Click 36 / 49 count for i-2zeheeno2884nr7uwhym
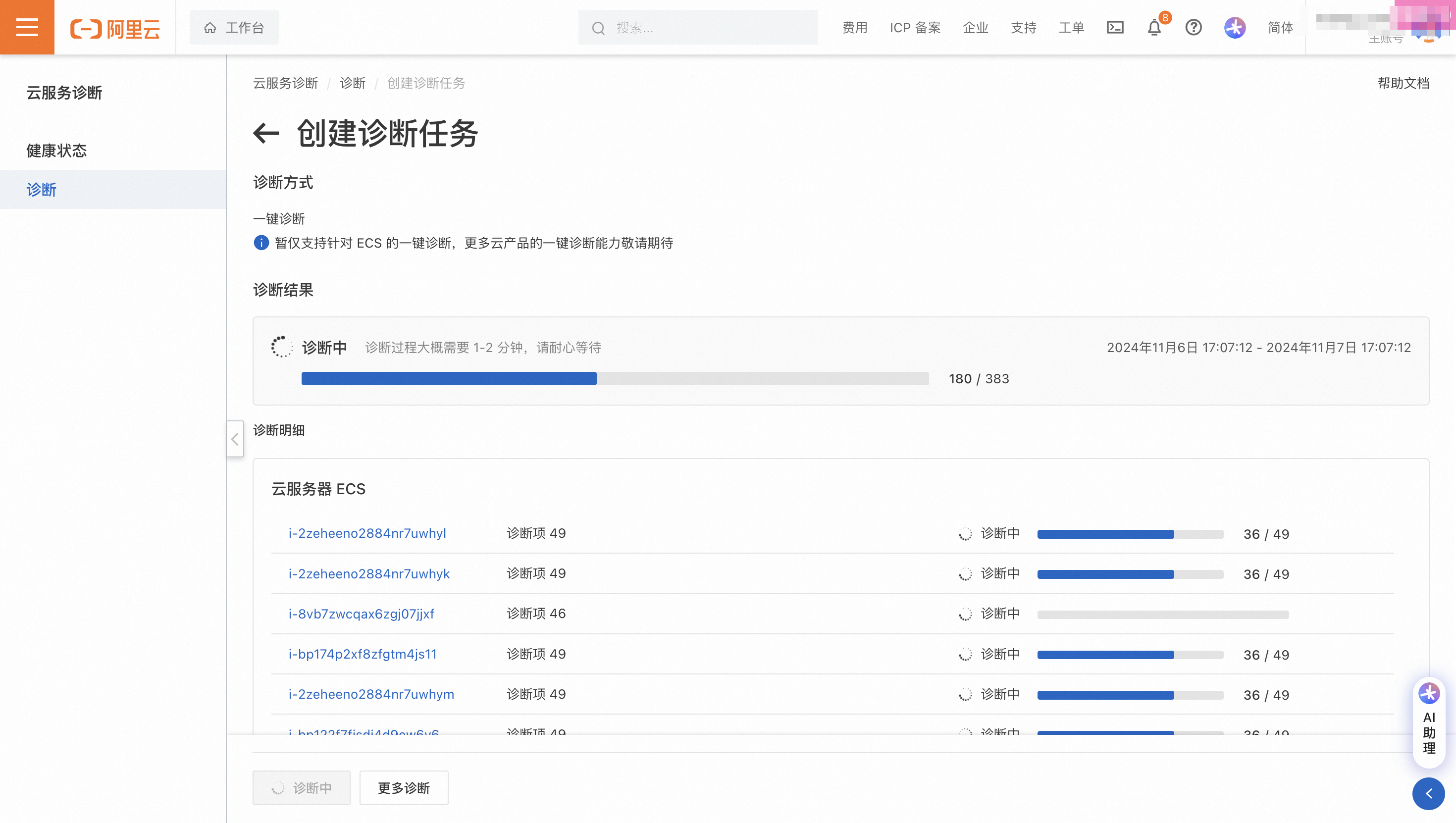This screenshot has height=823, width=1456. pyautogui.click(x=1266, y=695)
